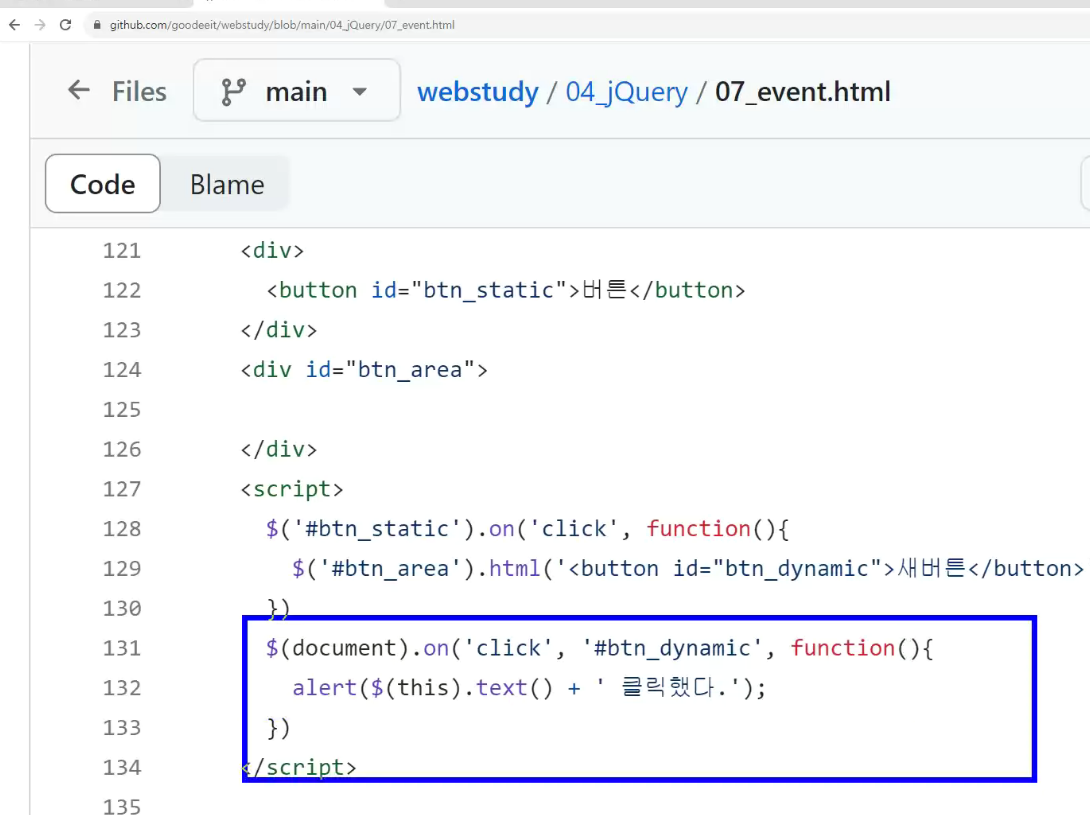Click the opening <div> tag on line 121

click(x=272, y=250)
